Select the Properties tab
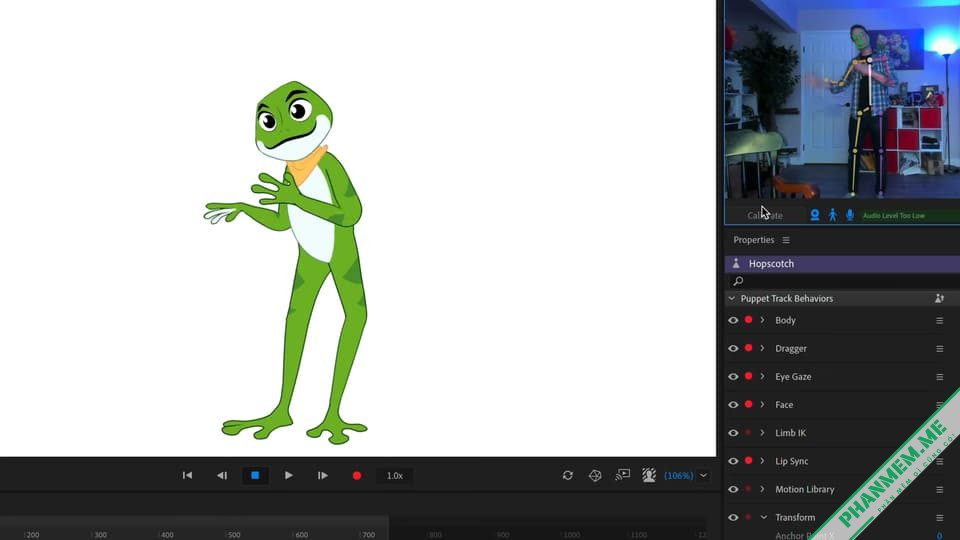Image resolution: width=960 pixels, height=540 pixels. (x=754, y=240)
